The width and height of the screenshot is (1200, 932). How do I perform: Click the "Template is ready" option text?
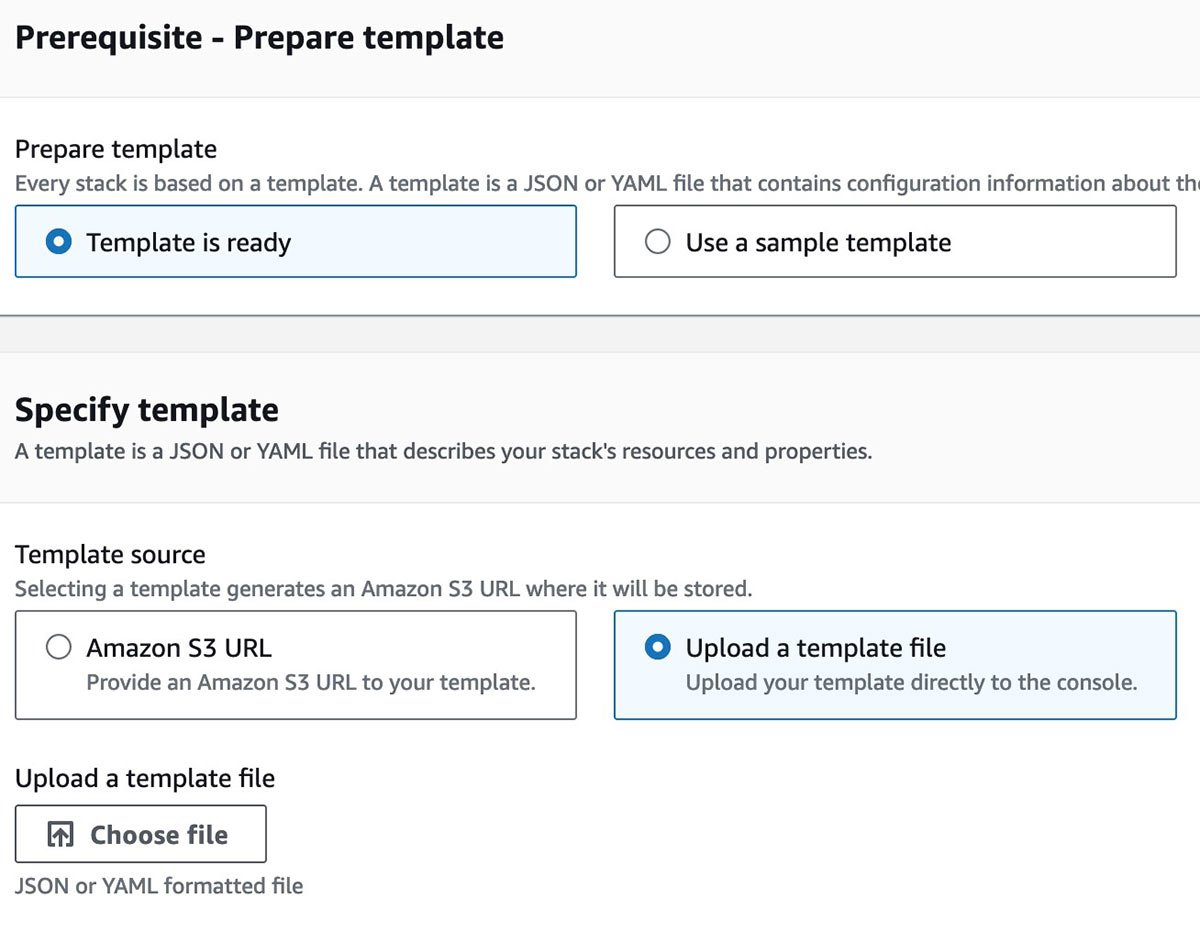pos(188,242)
